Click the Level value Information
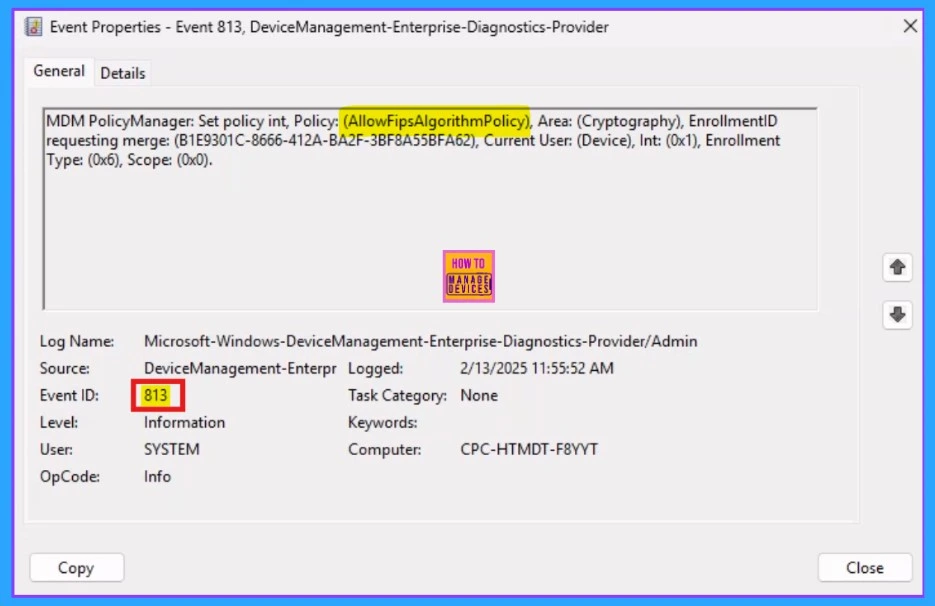 [x=184, y=422]
